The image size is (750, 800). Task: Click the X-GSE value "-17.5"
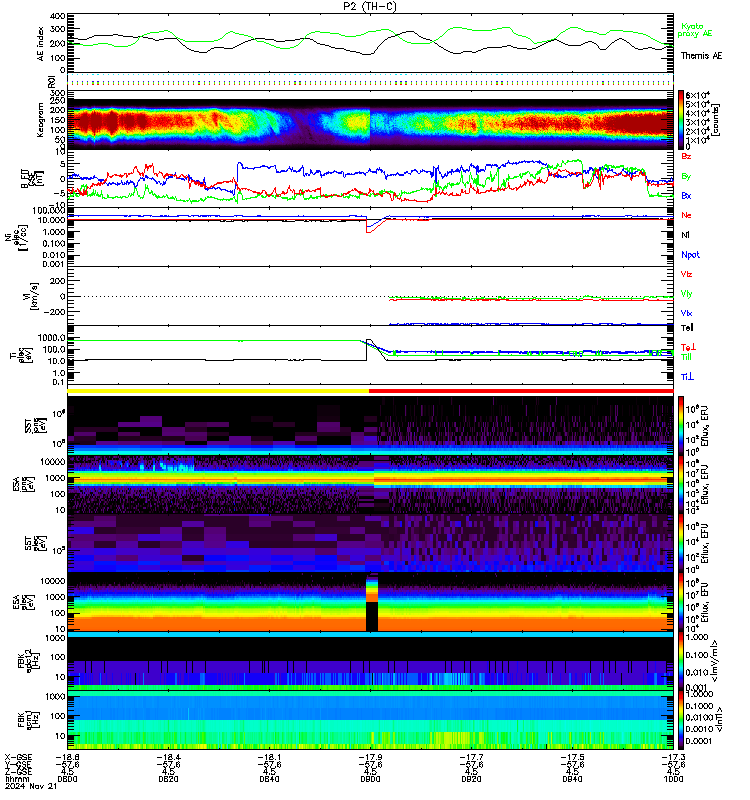[572, 757]
